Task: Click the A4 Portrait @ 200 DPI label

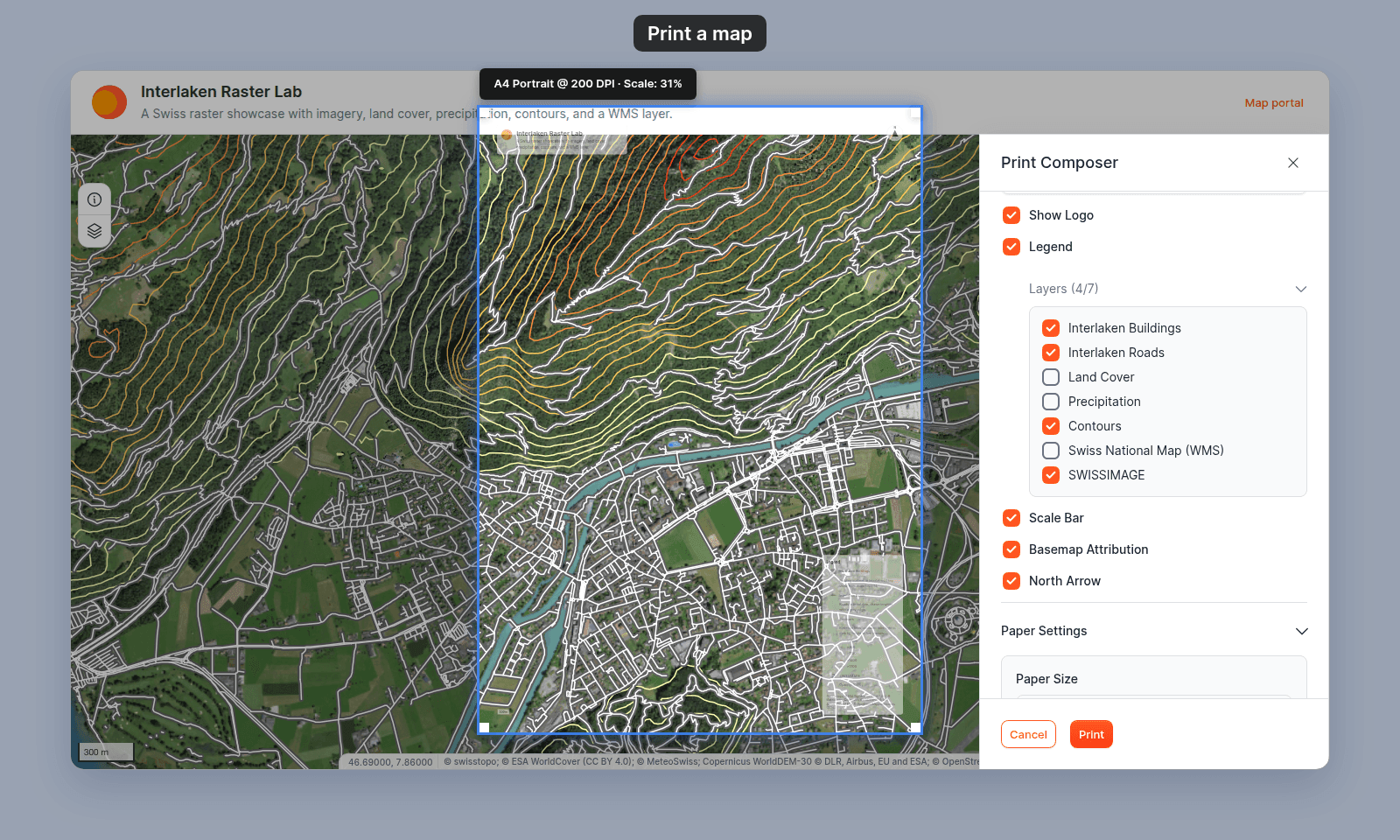Action: click(588, 84)
